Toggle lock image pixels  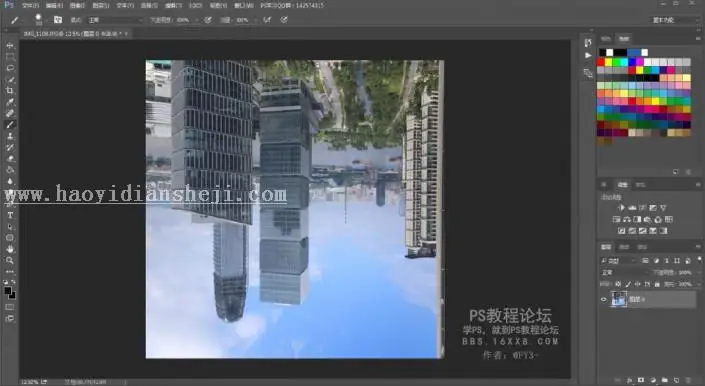pos(628,284)
